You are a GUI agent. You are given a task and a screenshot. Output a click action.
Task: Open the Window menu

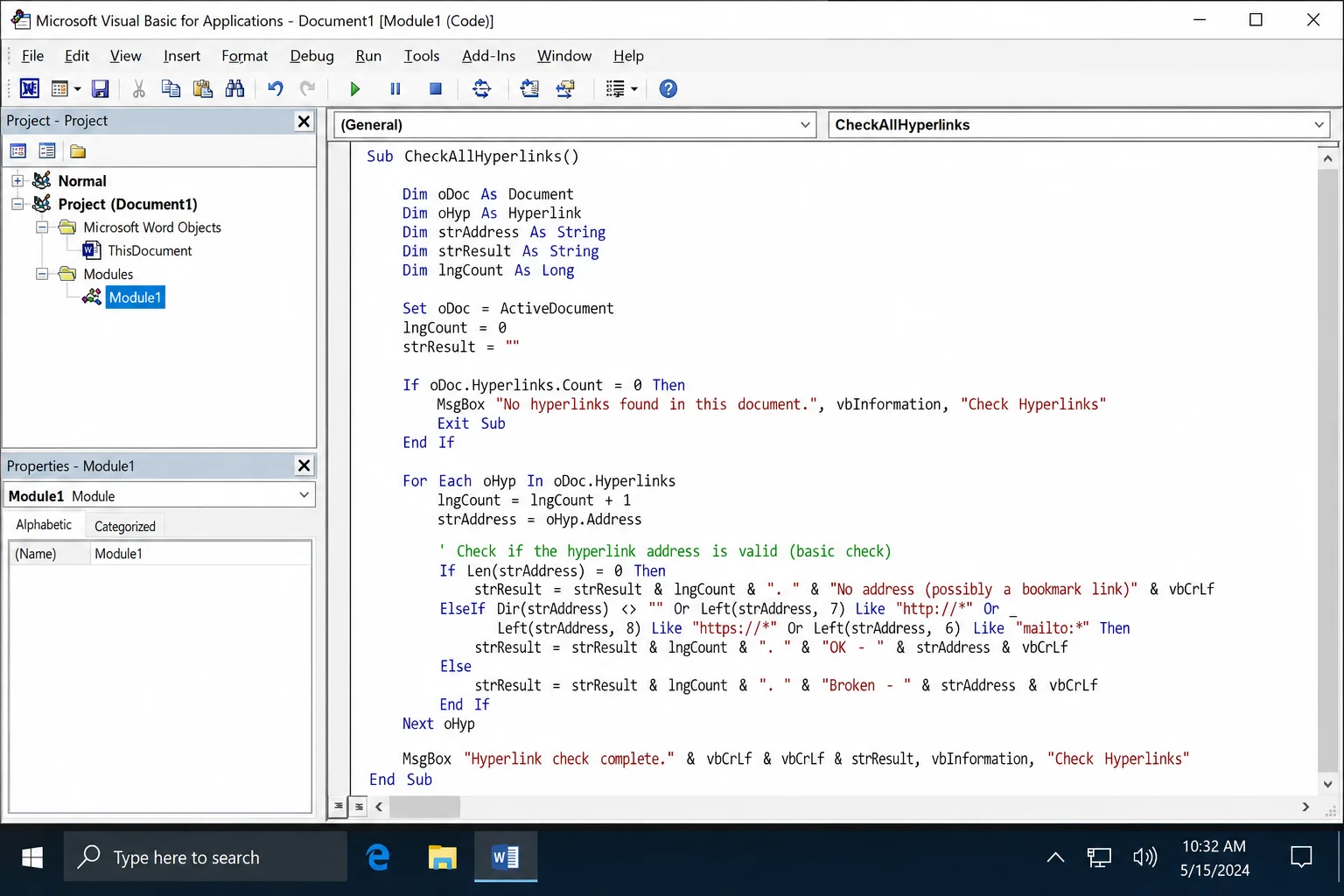(563, 56)
